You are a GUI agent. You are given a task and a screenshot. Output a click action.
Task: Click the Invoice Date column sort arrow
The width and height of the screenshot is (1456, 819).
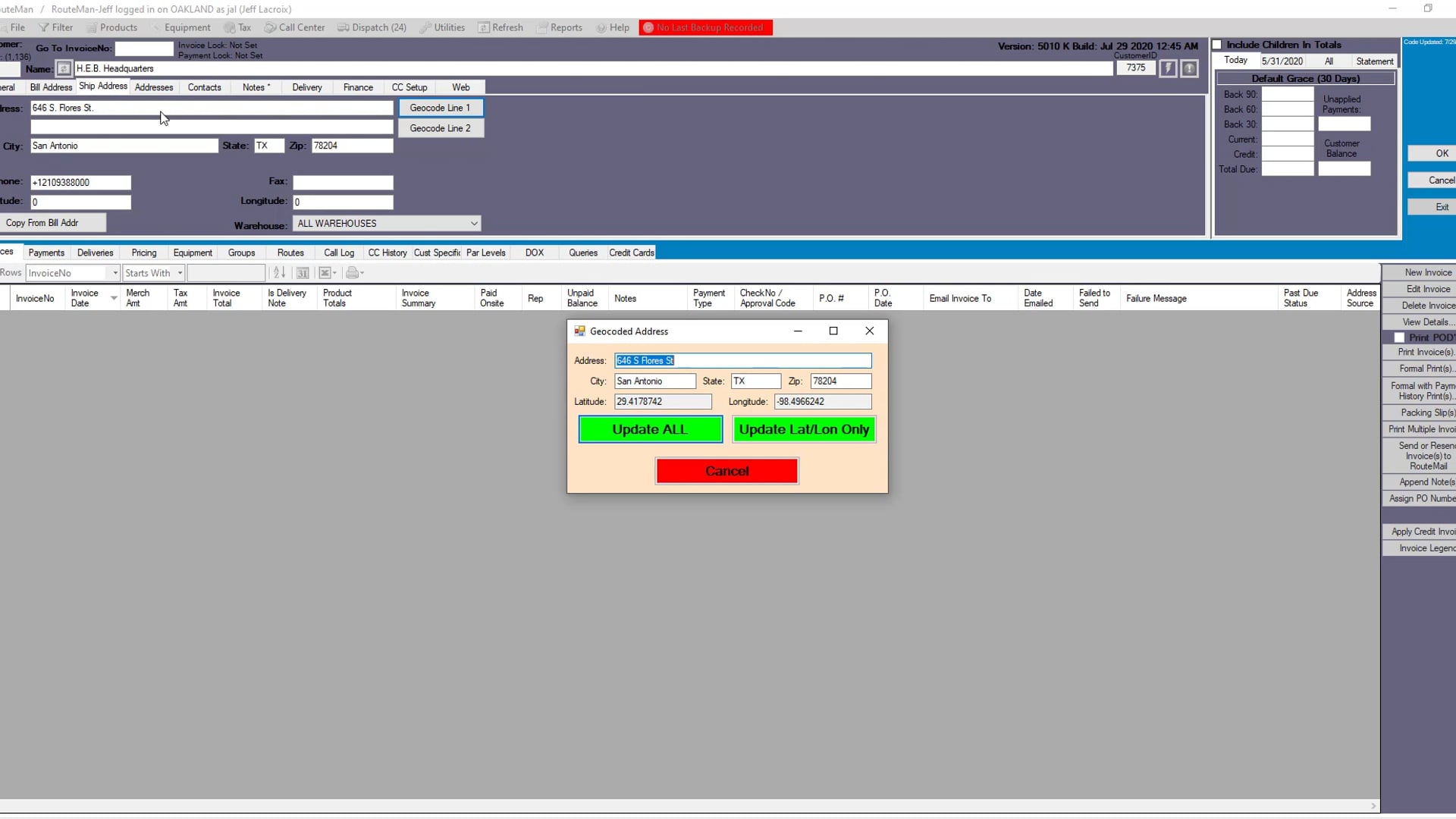114,298
